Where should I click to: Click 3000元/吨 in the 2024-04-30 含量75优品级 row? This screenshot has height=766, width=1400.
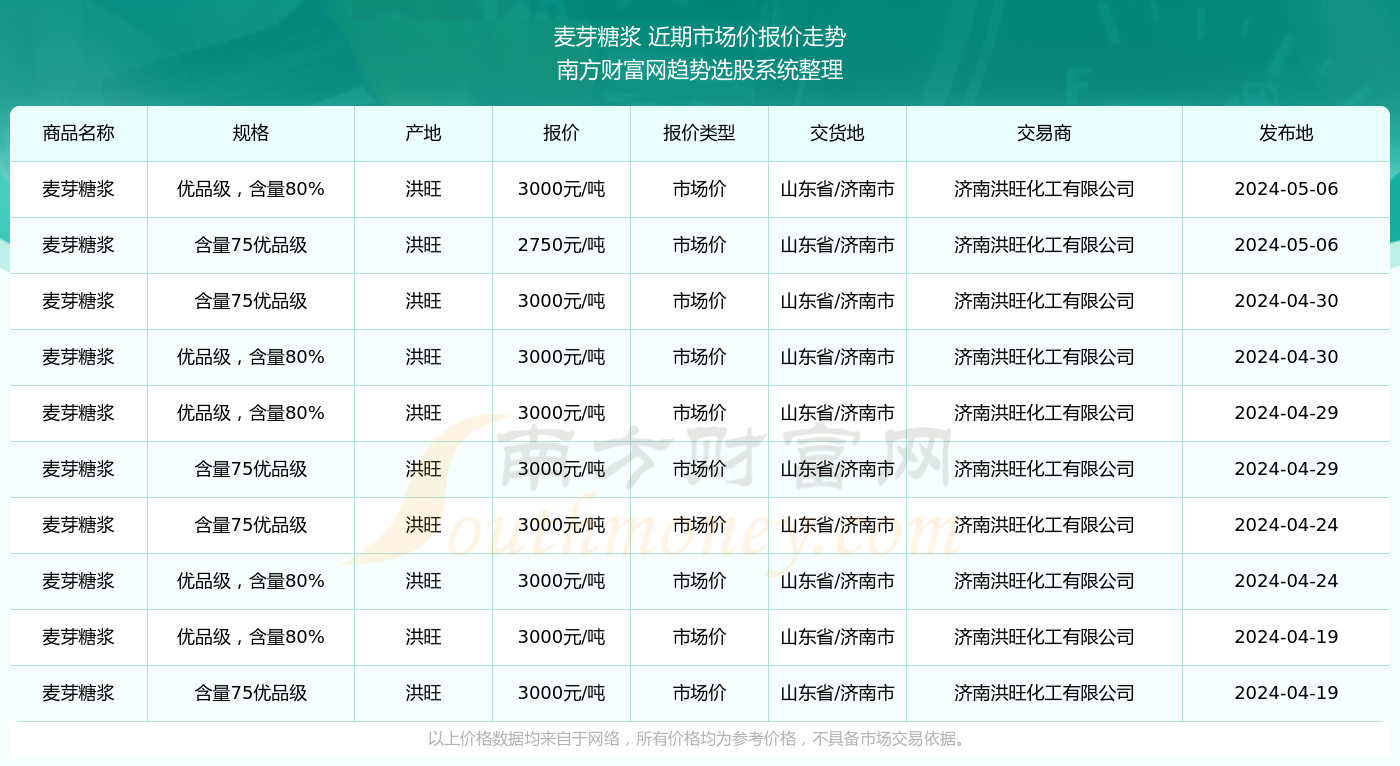[x=561, y=301]
